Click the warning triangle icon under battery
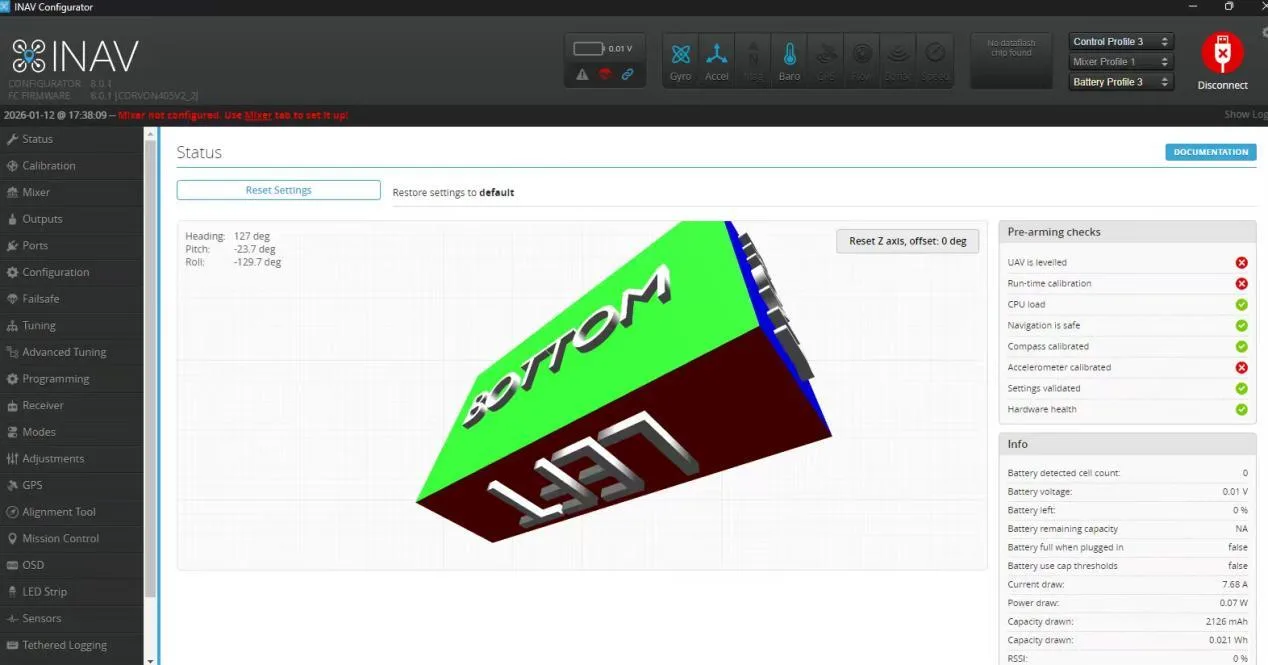The height and width of the screenshot is (665, 1268). click(x=582, y=74)
